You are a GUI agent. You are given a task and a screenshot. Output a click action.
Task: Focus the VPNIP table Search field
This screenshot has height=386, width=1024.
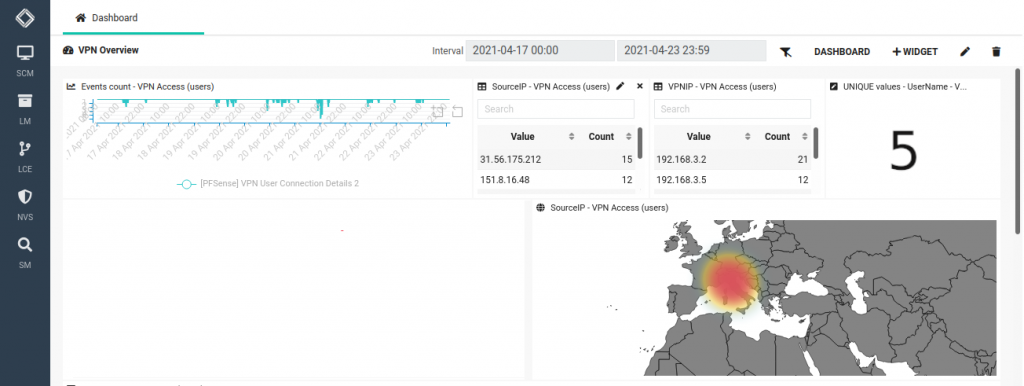click(x=732, y=109)
